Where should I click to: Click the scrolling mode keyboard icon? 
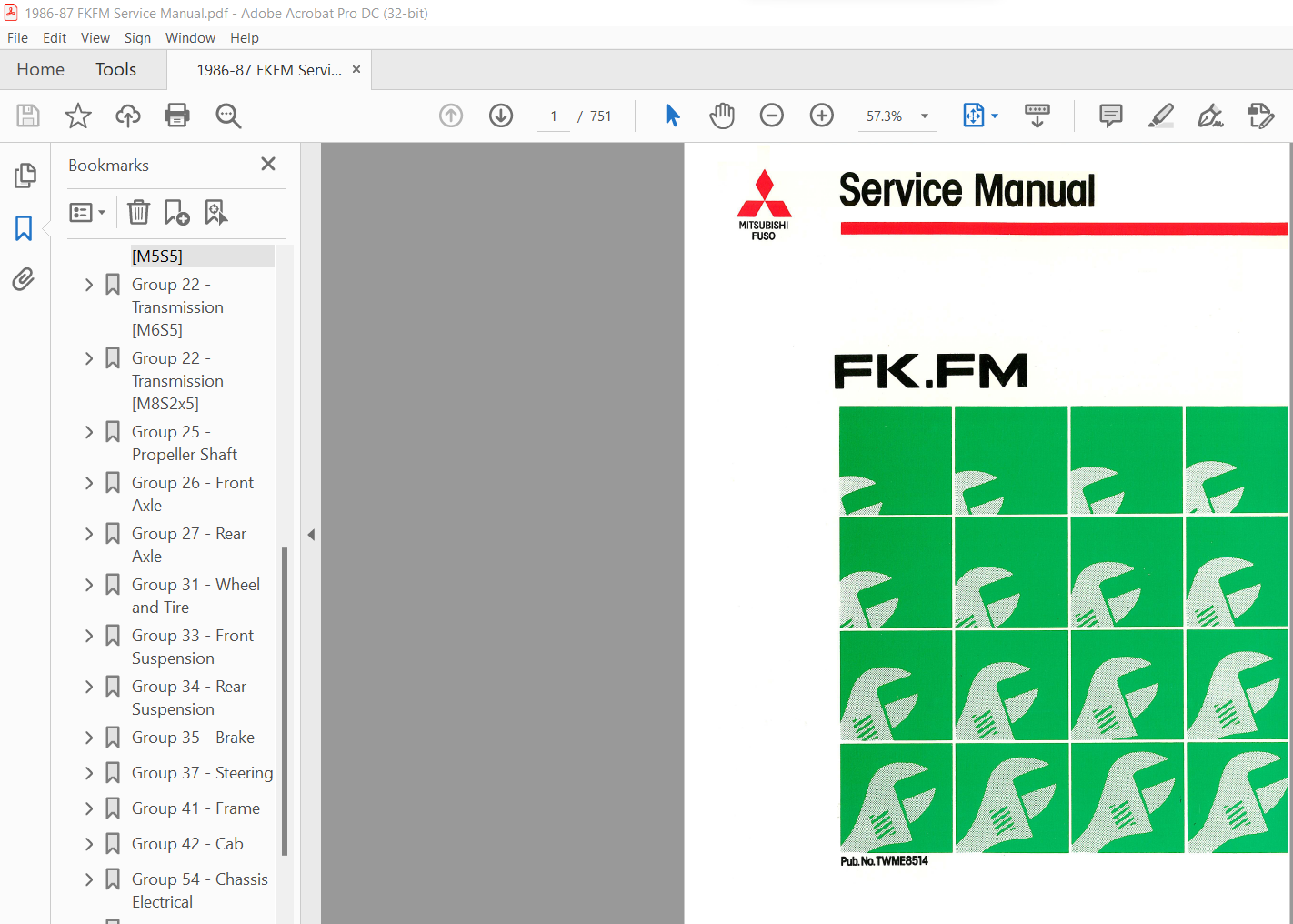tap(1037, 115)
